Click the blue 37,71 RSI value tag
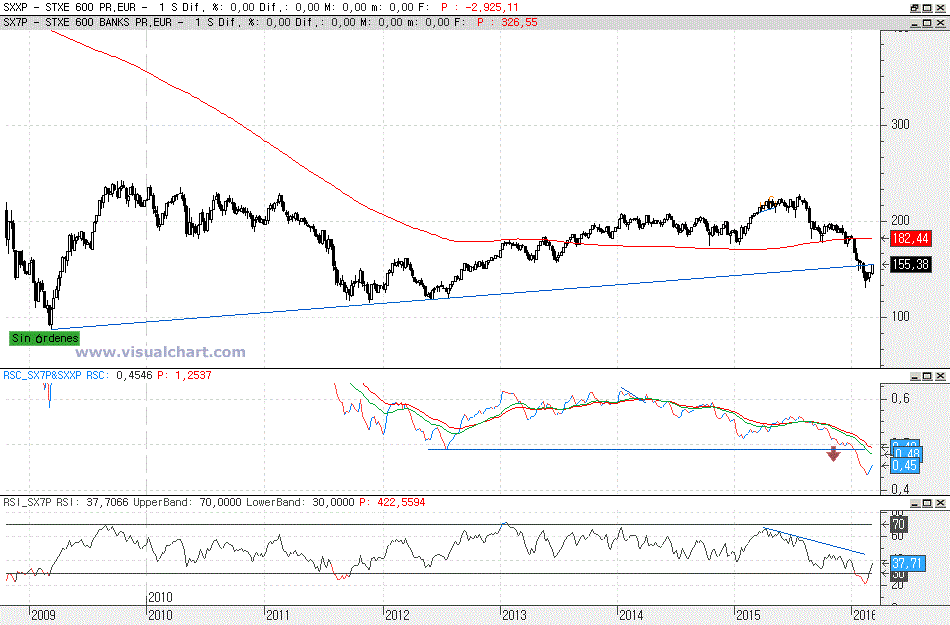950x625 pixels. 907,563
